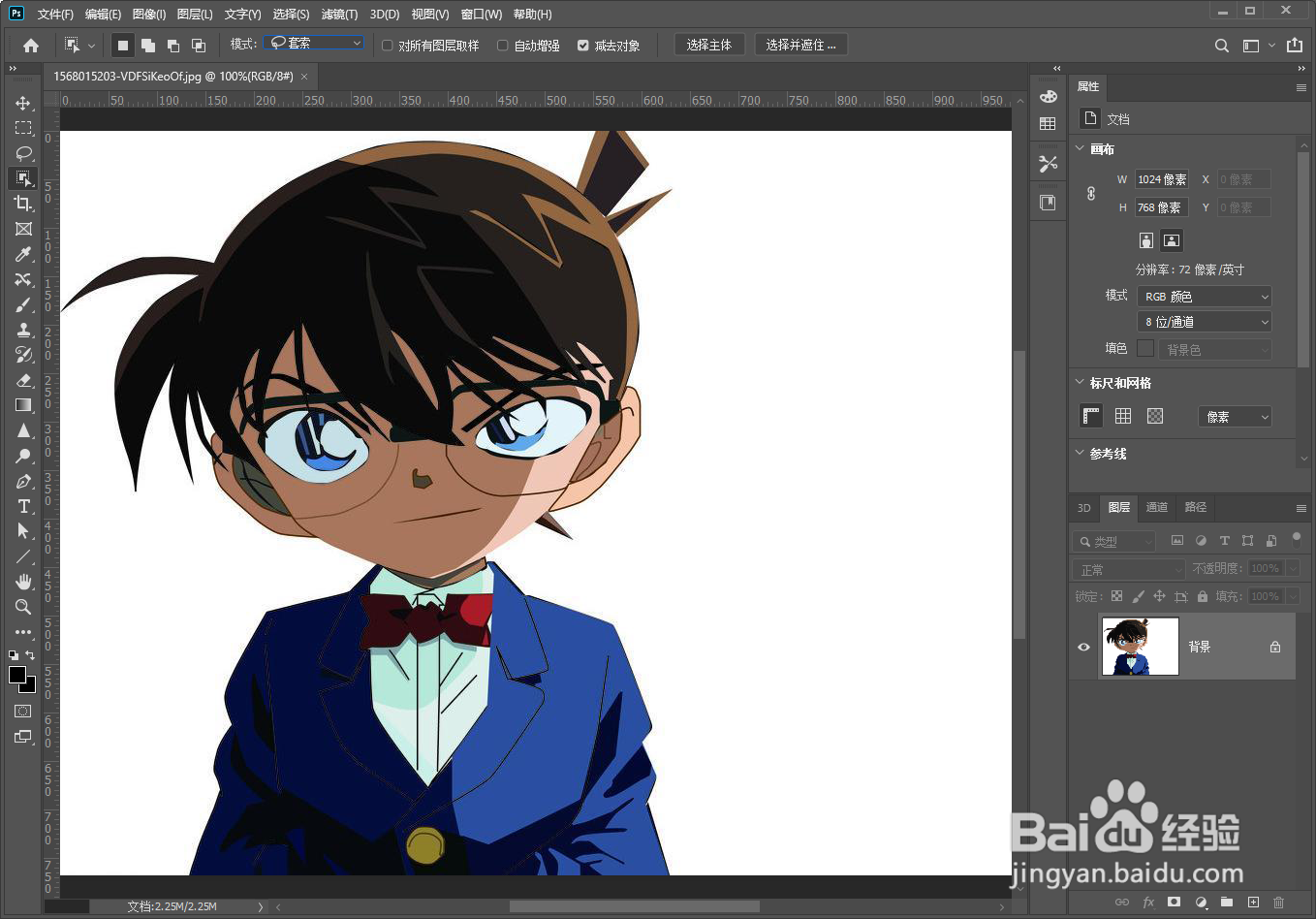
Task: Select the Frame tool
Action: [x=23, y=229]
